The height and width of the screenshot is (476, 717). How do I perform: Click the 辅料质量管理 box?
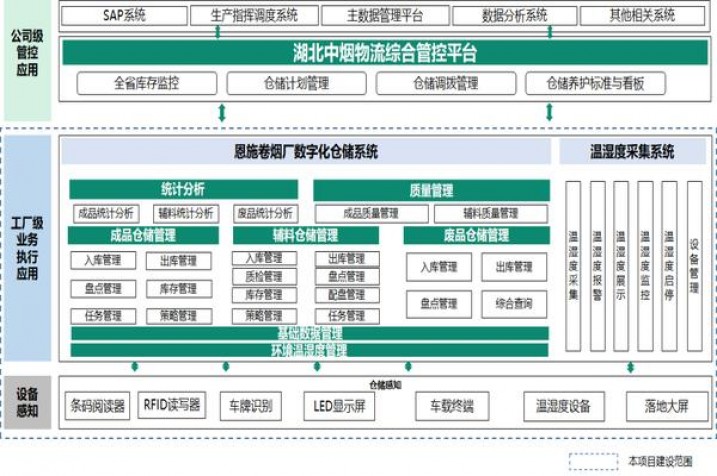(490, 213)
